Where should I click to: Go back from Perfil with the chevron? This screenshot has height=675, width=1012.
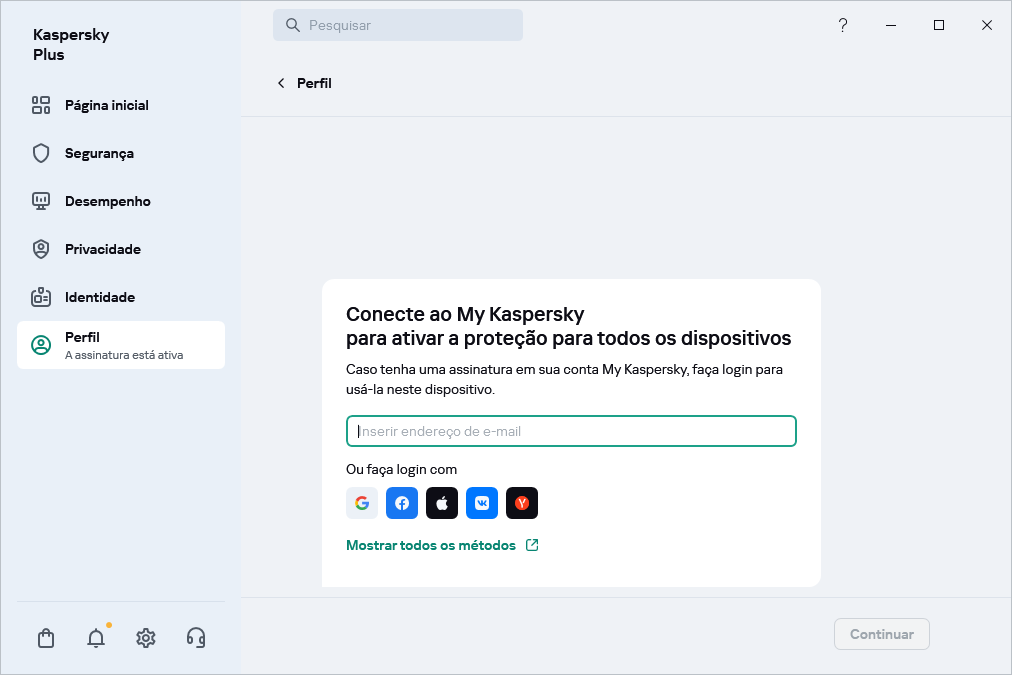(x=281, y=83)
